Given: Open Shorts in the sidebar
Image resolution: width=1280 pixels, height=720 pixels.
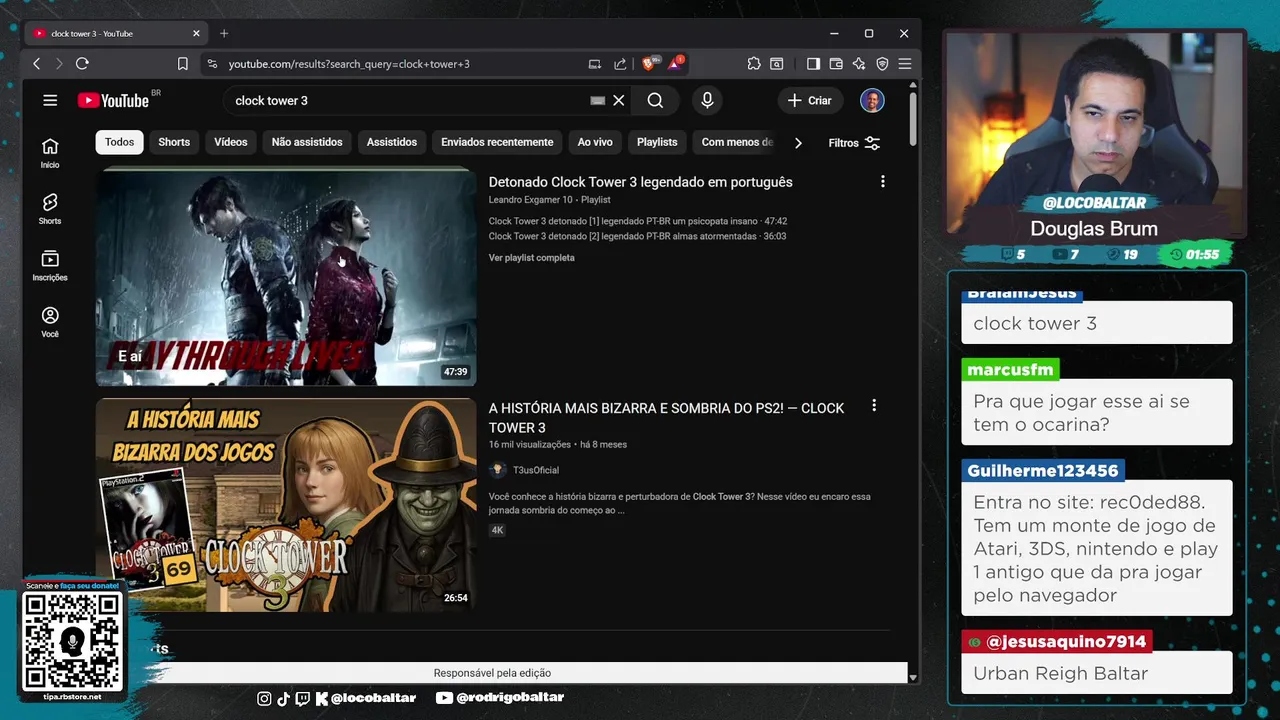Looking at the screenshot, I should click(50, 209).
